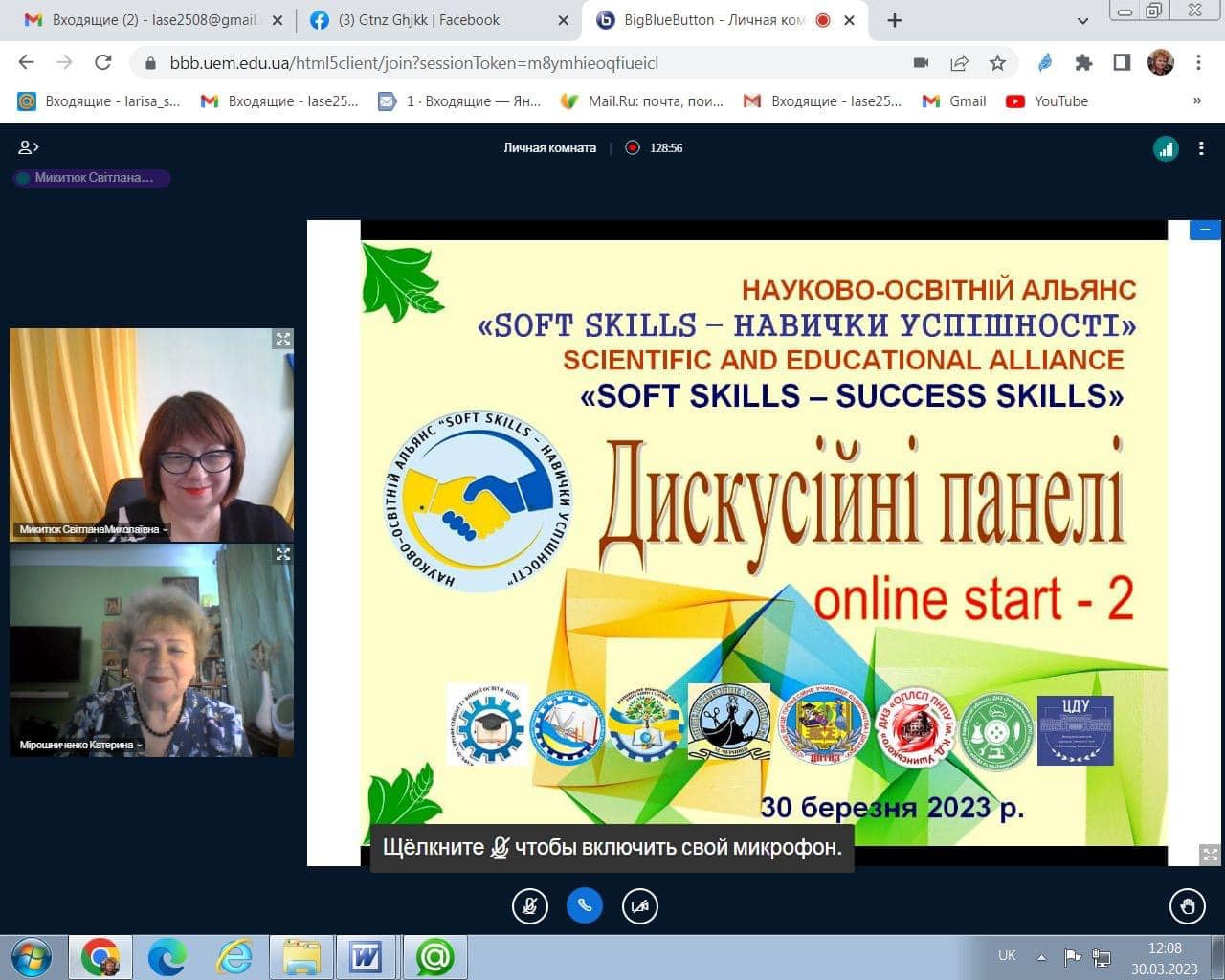
Task: Open bookmark 1 · Входящие — Ян
Action: pos(459,100)
